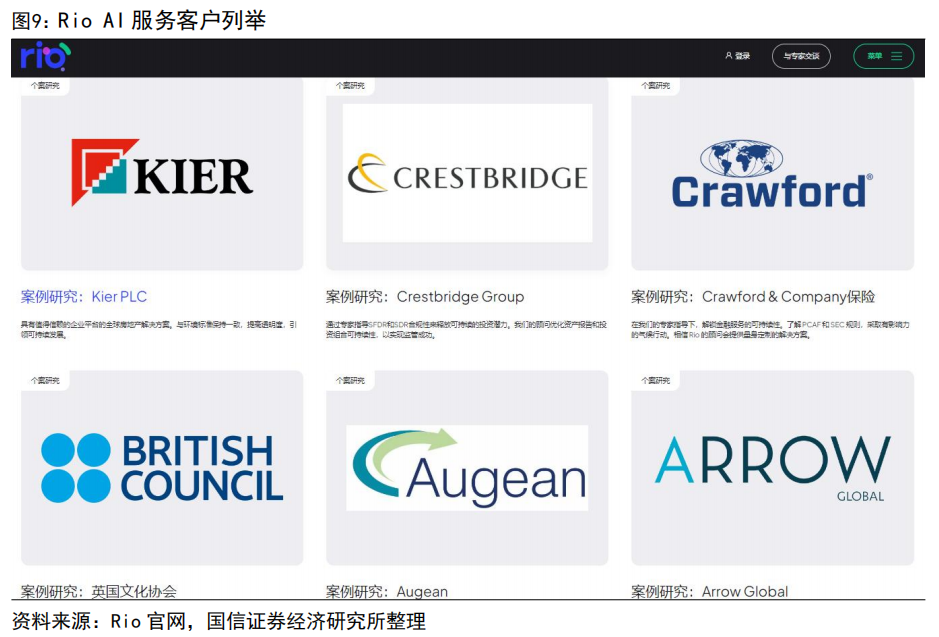939x637 pixels.
Task: Click the 个案研究 tag on Crawford card
Action: point(656,86)
